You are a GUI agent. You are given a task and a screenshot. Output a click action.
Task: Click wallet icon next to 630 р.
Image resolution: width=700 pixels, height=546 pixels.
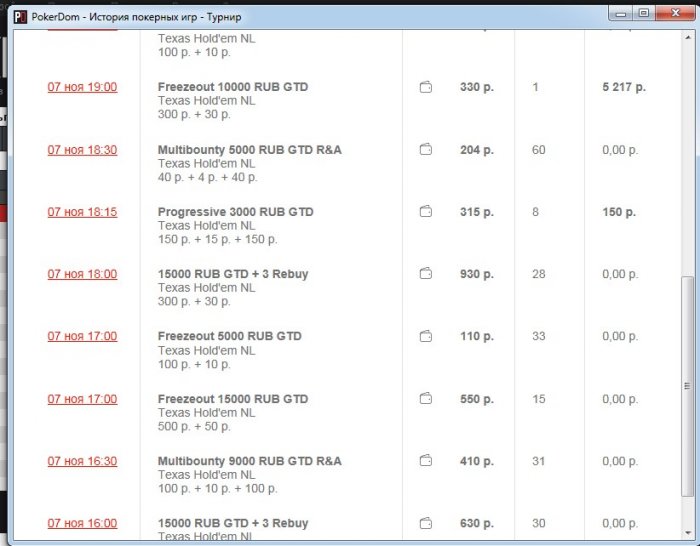click(426, 523)
